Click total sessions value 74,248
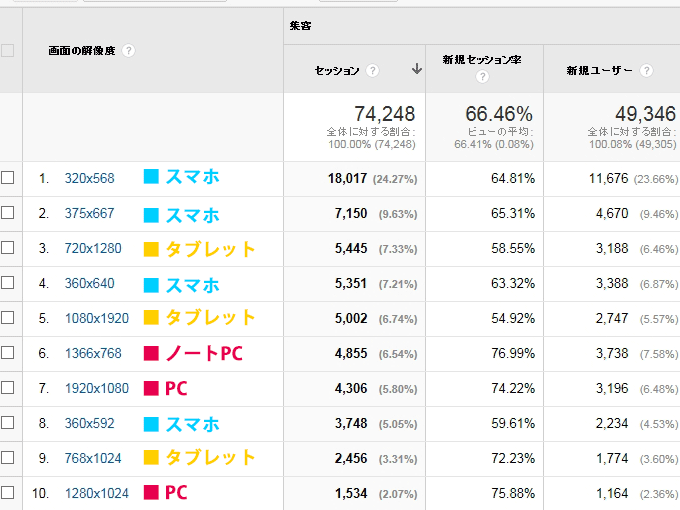Image resolution: width=680 pixels, height=510 pixels. click(385, 114)
